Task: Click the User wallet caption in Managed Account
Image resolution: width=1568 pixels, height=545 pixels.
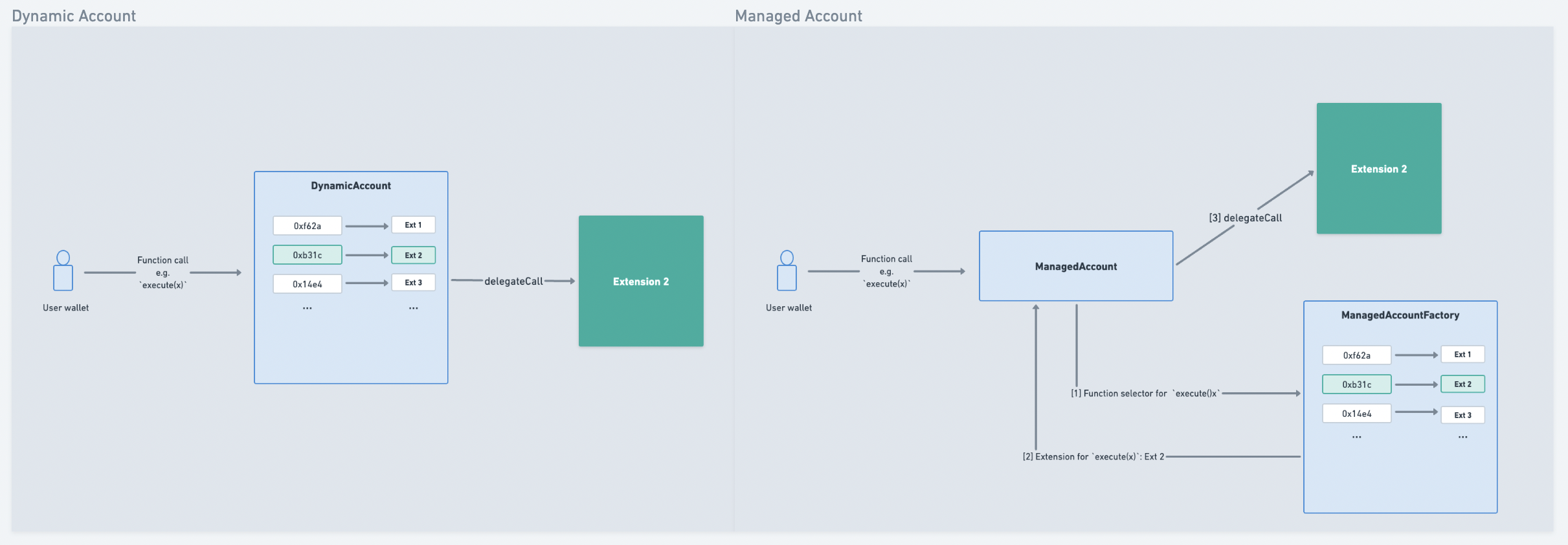Action: click(789, 308)
